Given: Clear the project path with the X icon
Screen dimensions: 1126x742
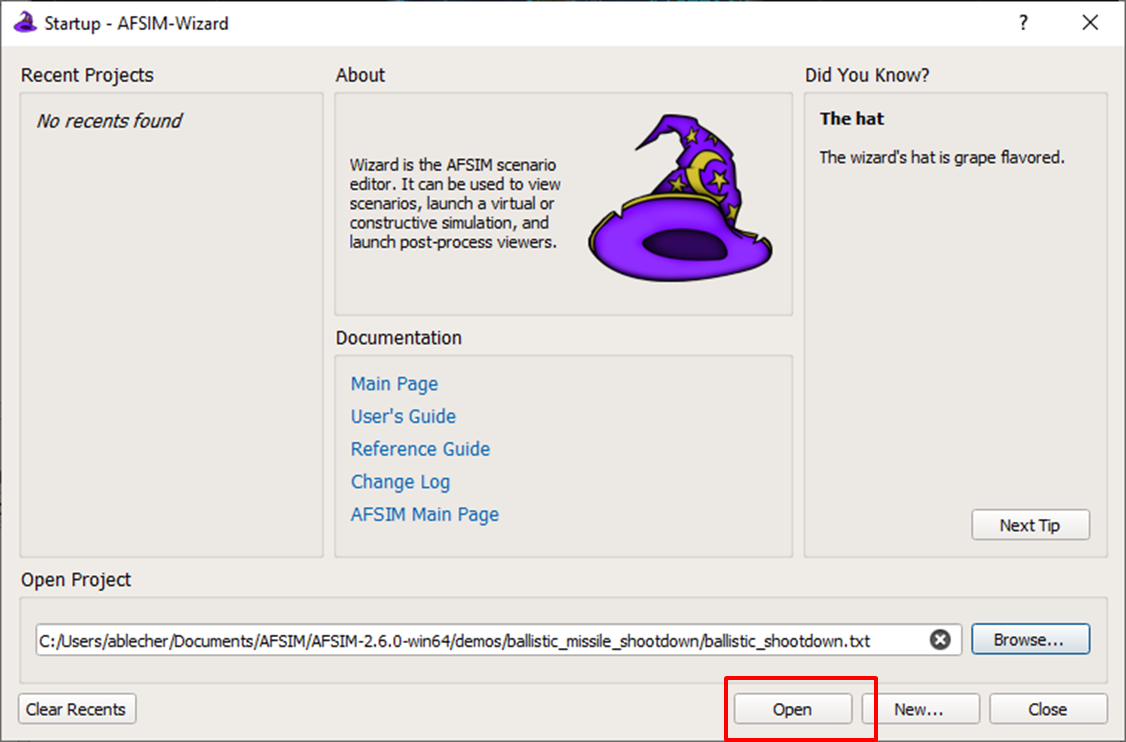Looking at the screenshot, I should tap(940, 639).
